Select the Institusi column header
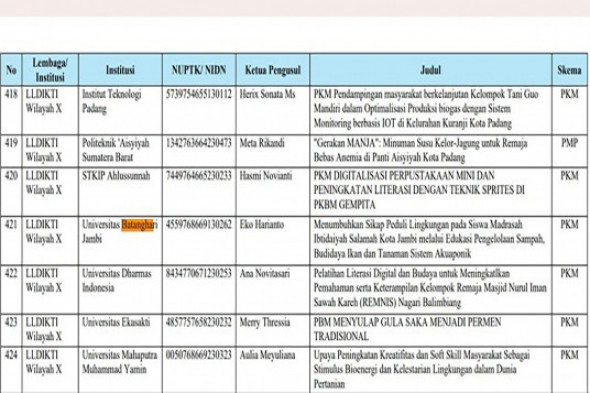590x393 pixels. pos(120,70)
